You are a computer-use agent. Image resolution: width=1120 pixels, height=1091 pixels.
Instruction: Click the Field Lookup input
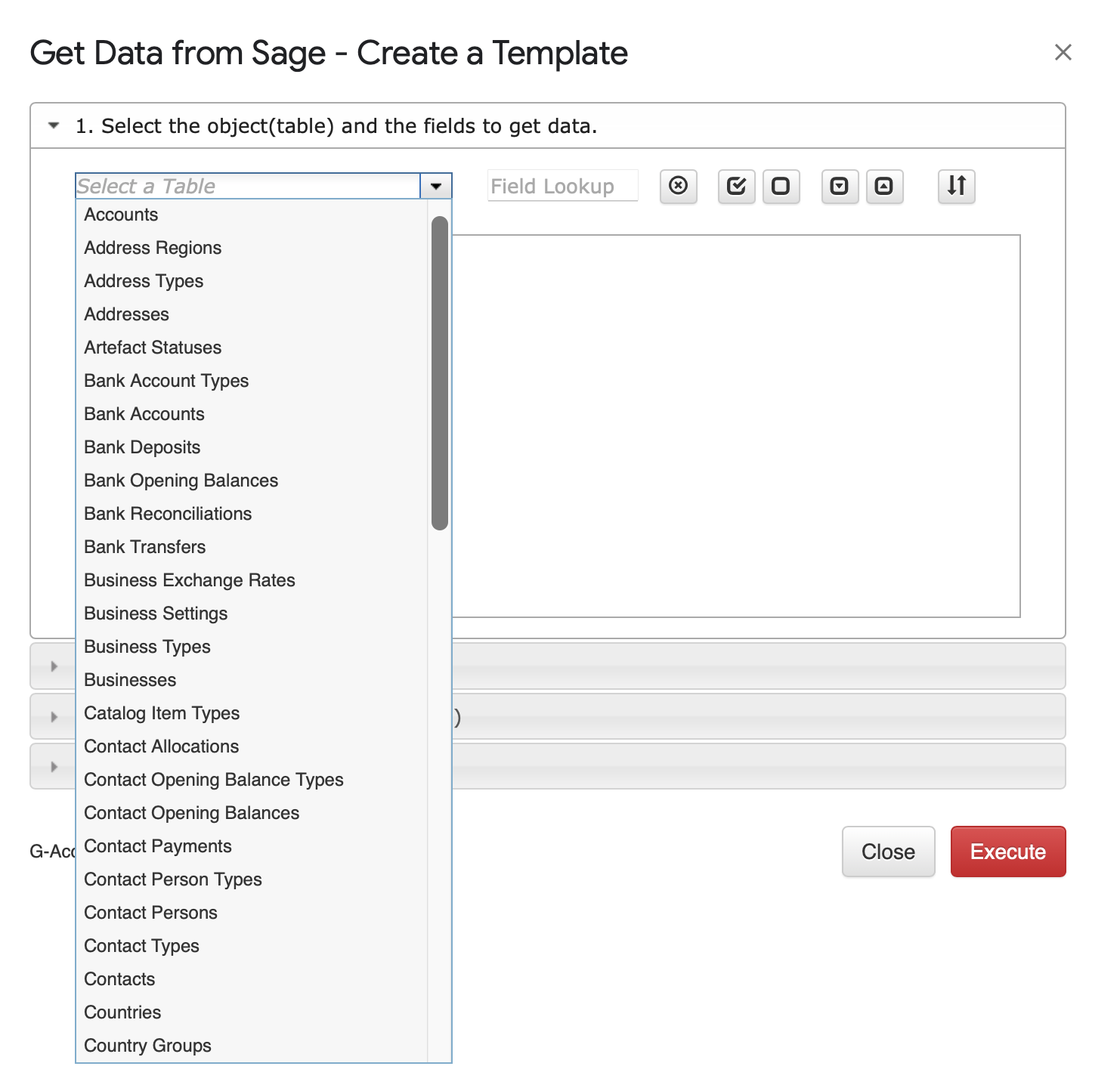(563, 186)
